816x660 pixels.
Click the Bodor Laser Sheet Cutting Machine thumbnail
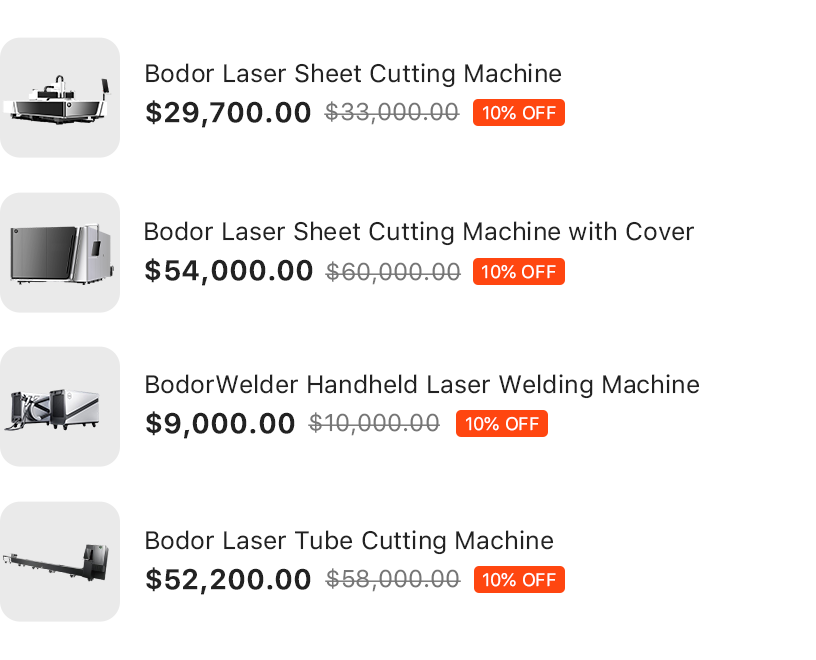tap(60, 98)
